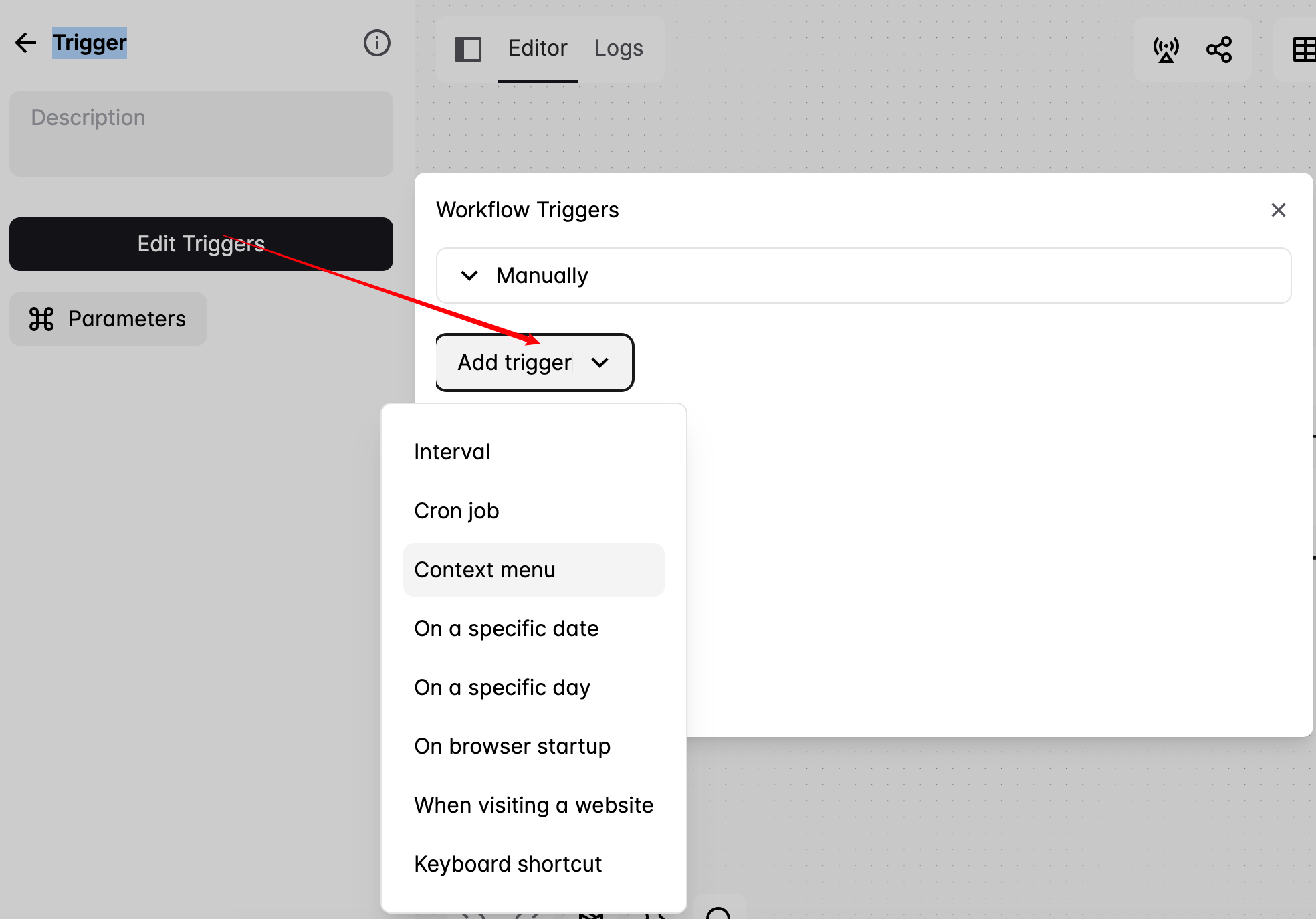Viewport: 1316px width, 919px height.
Task: Click the broadcast antenna icon
Action: 1166,49
